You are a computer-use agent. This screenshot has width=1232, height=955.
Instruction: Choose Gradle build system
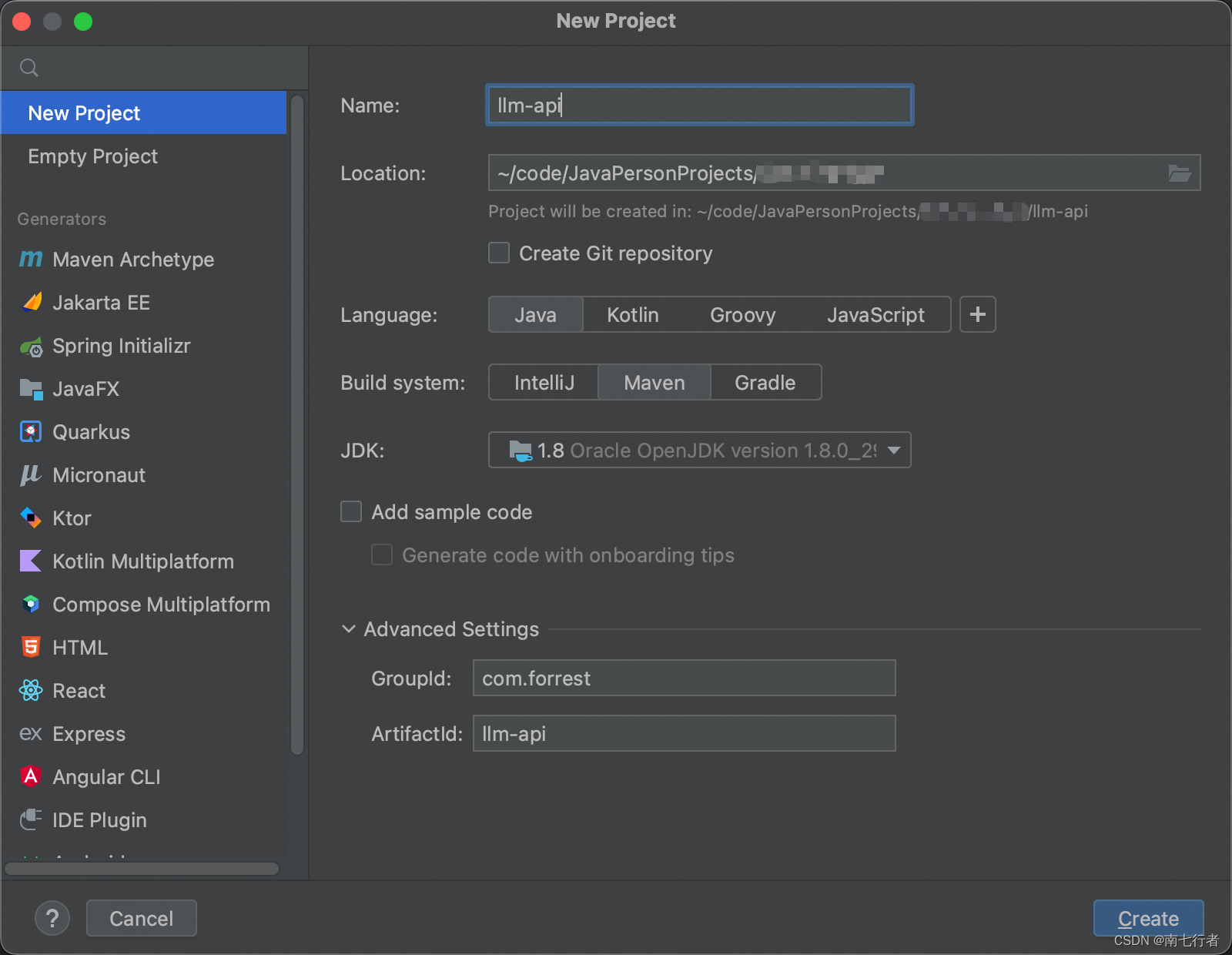(765, 382)
